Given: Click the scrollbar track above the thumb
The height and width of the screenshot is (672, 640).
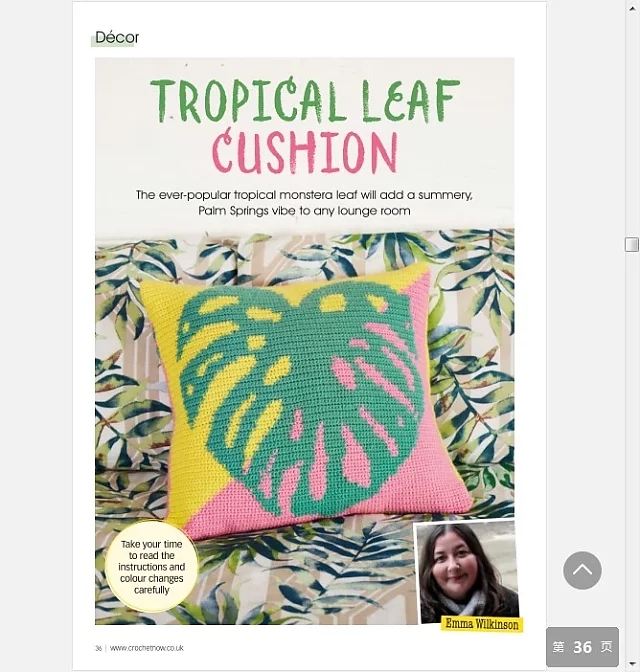Looking at the screenshot, I should pos(632,124).
